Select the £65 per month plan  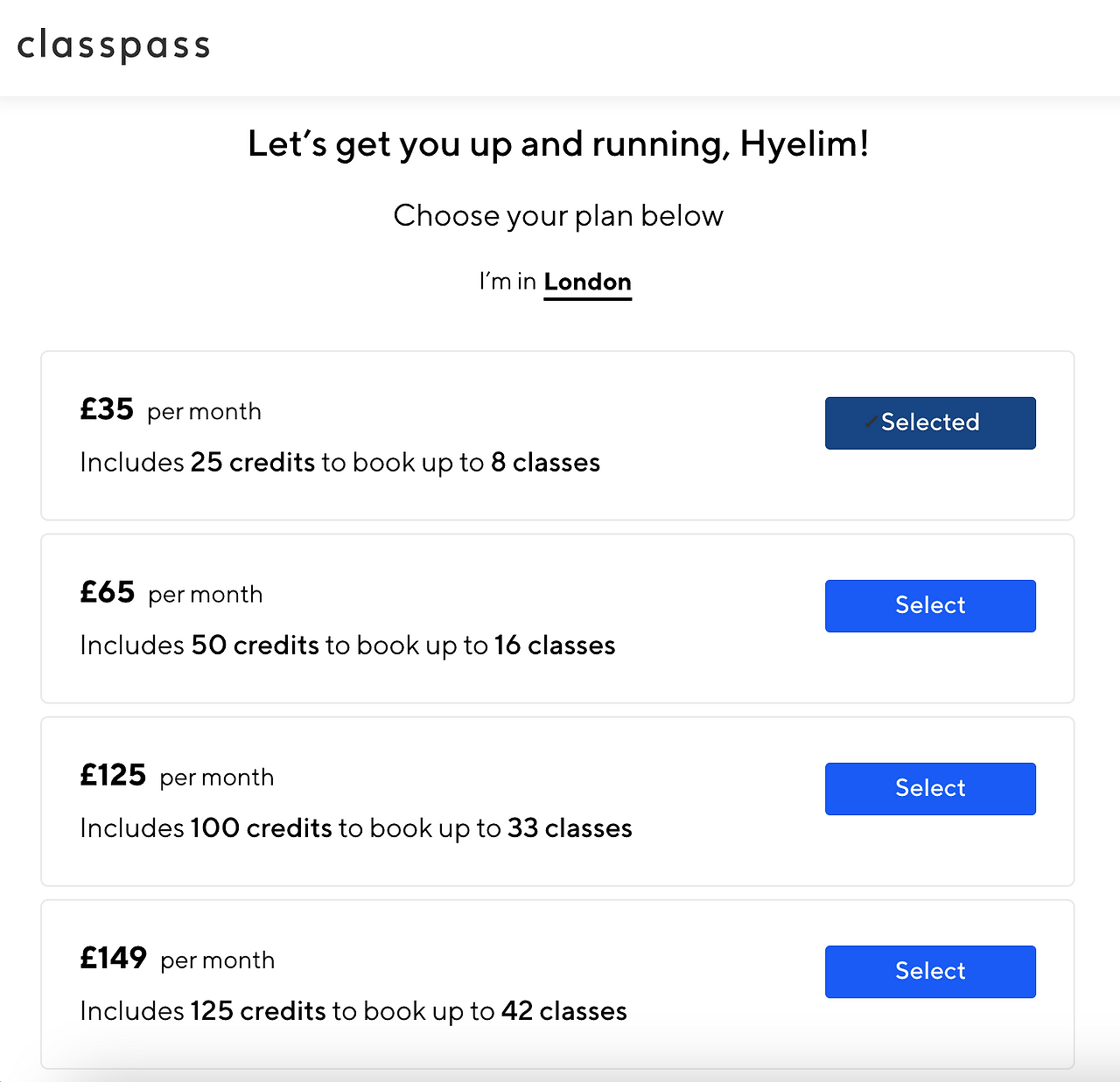click(x=930, y=605)
